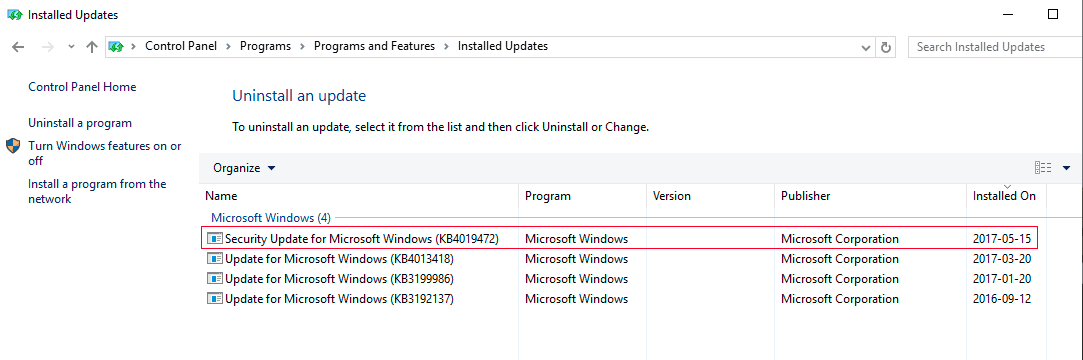Click the 2017-01-20 install date
1083x360 pixels.
(x=1001, y=279)
